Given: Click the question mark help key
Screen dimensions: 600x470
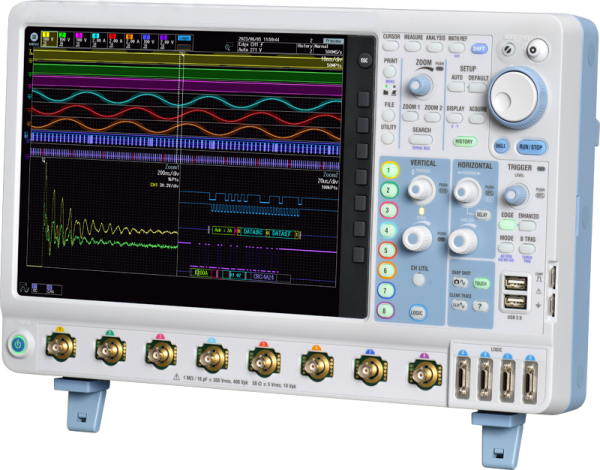Looking at the screenshot, I should 480,306.
